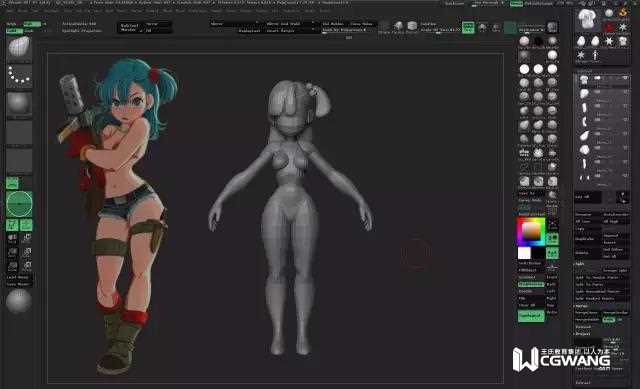This screenshot has width=640, height=389.
Task: Expand the Project section header
Action: click(x=583, y=333)
